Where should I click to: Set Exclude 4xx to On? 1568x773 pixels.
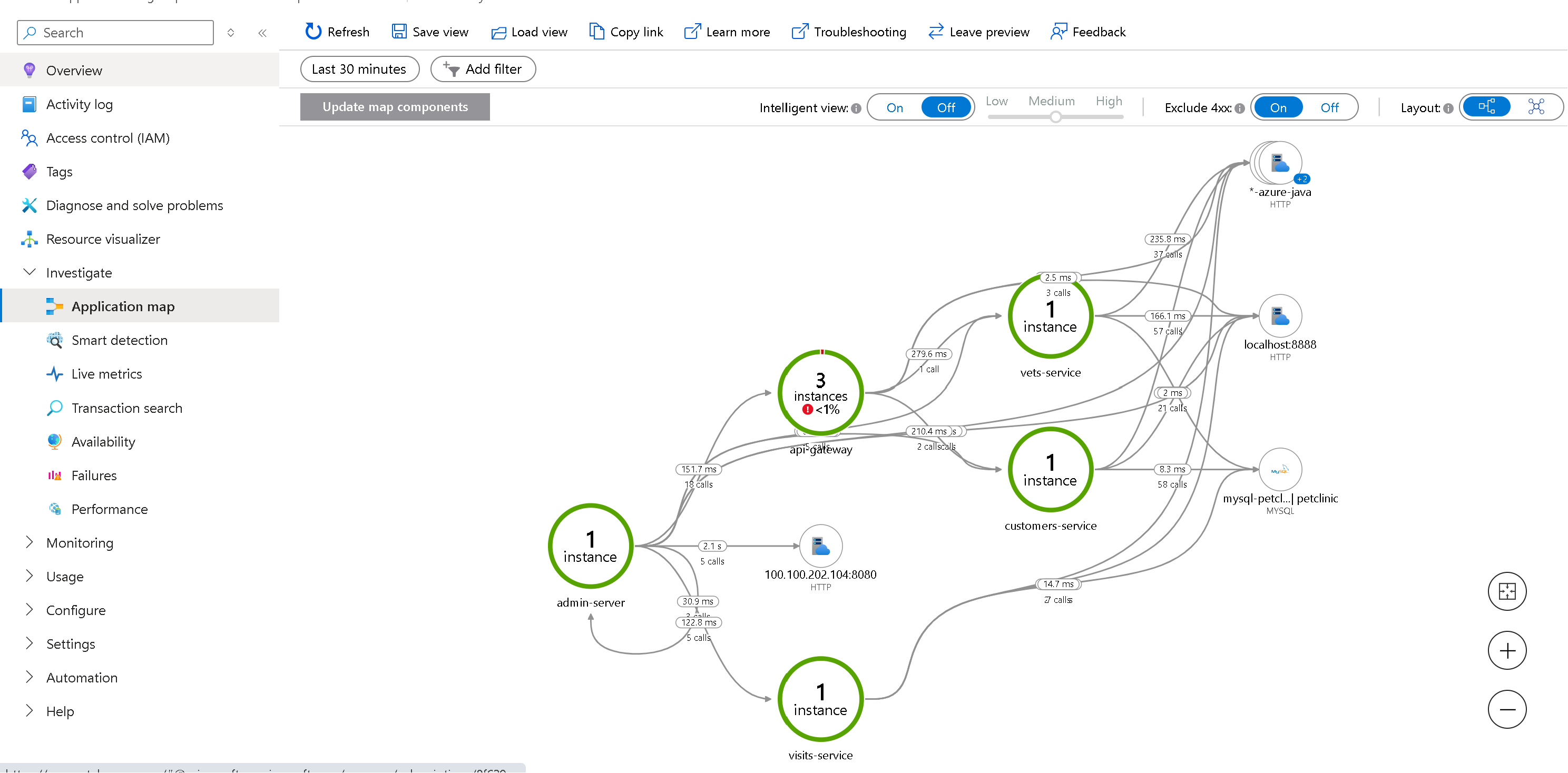pyautogui.click(x=1278, y=107)
